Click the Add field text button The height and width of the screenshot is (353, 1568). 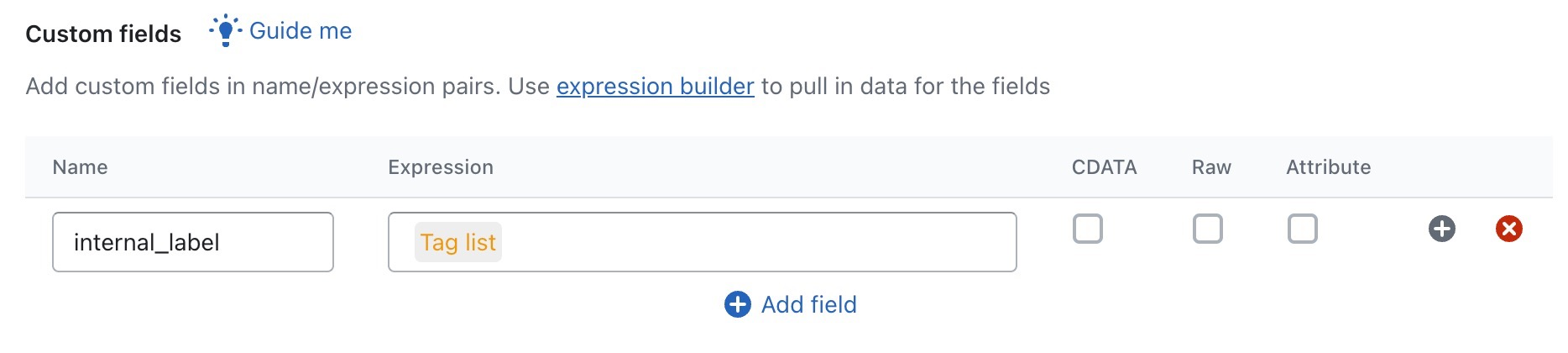808,304
